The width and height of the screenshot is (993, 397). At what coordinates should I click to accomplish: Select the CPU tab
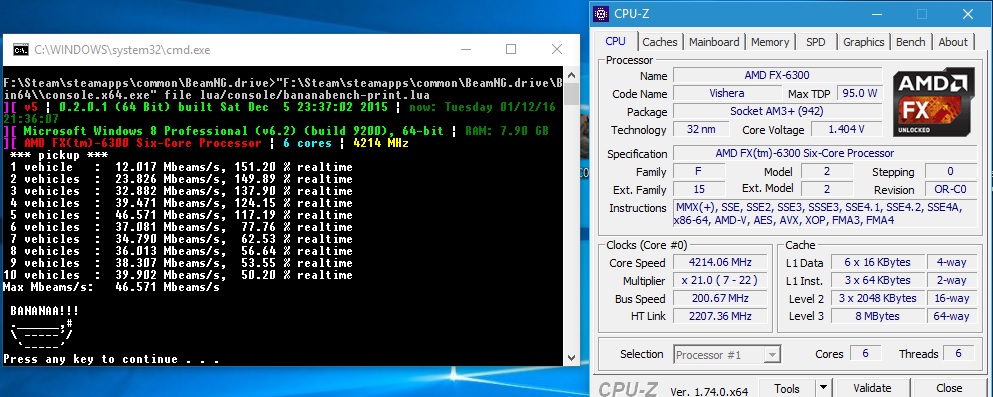tap(615, 41)
